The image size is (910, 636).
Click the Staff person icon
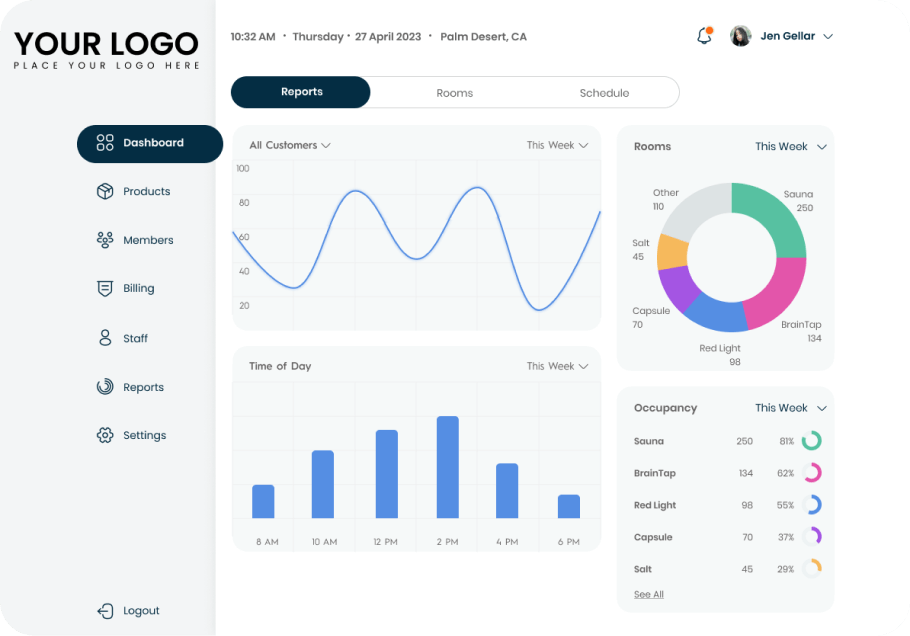tap(105, 338)
